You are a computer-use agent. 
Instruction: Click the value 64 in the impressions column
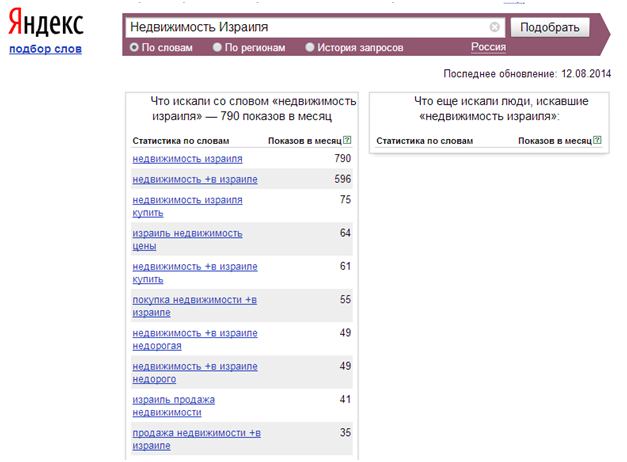345,232
